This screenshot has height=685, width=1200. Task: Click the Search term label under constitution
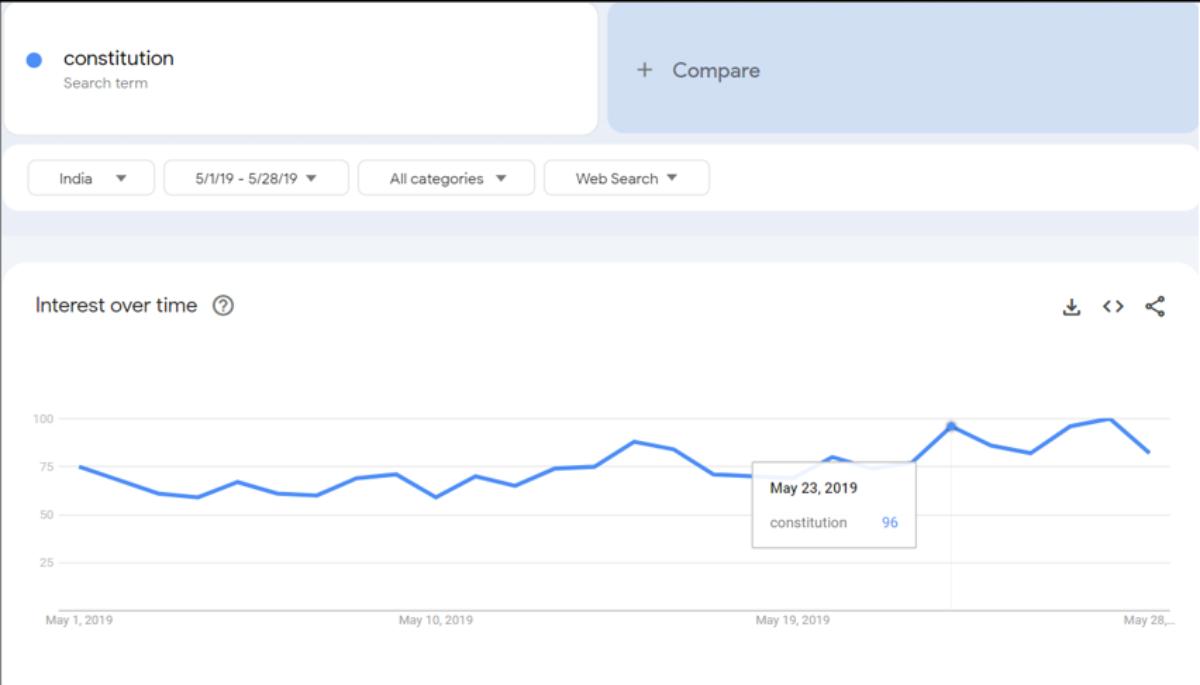pyautogui.click(x=105, y=83)
